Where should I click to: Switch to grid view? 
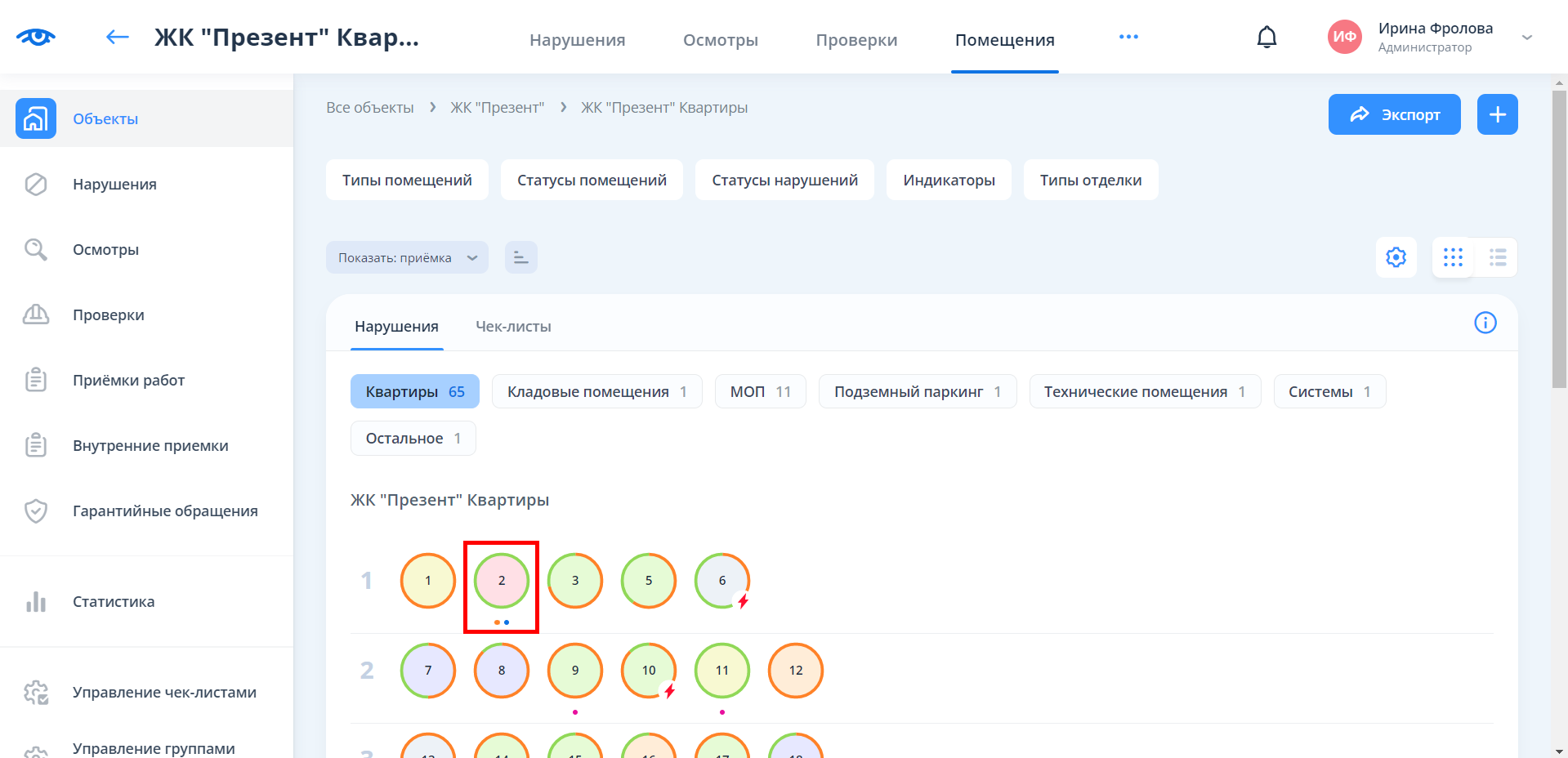[1453, 257]
